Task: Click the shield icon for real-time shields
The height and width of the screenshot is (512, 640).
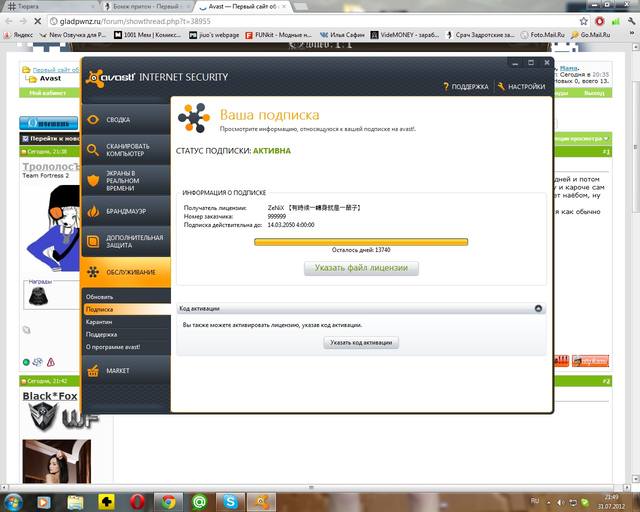Action: point(93,180)
